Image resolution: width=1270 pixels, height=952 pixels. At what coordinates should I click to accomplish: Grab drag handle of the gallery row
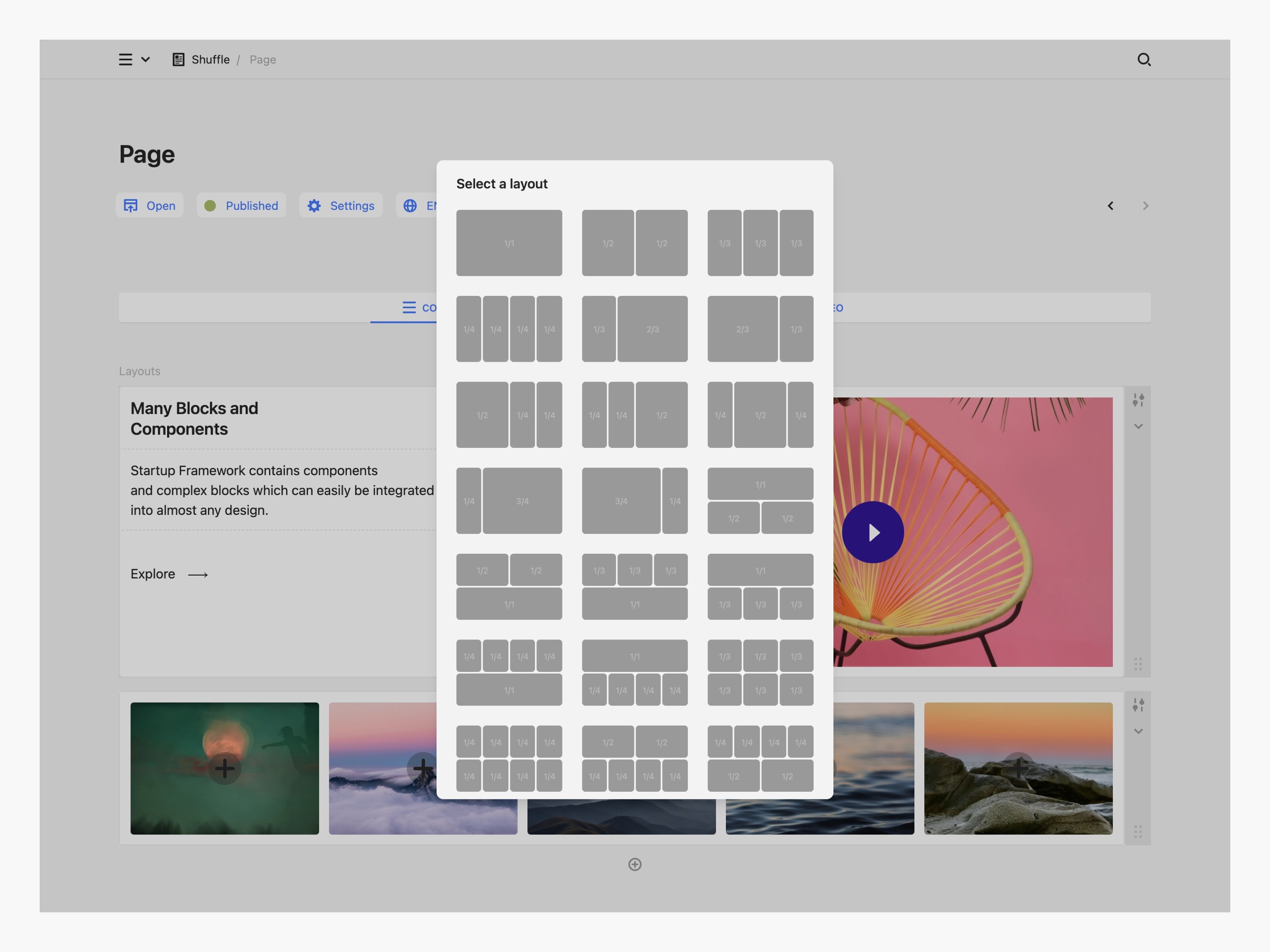(1138, 831)
